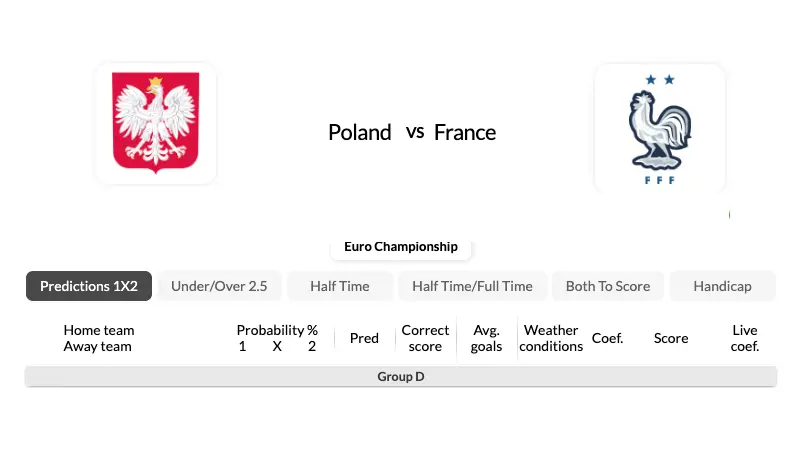Click the Avg. goals column header
The image size is (800, 450).
coord(486,338)
